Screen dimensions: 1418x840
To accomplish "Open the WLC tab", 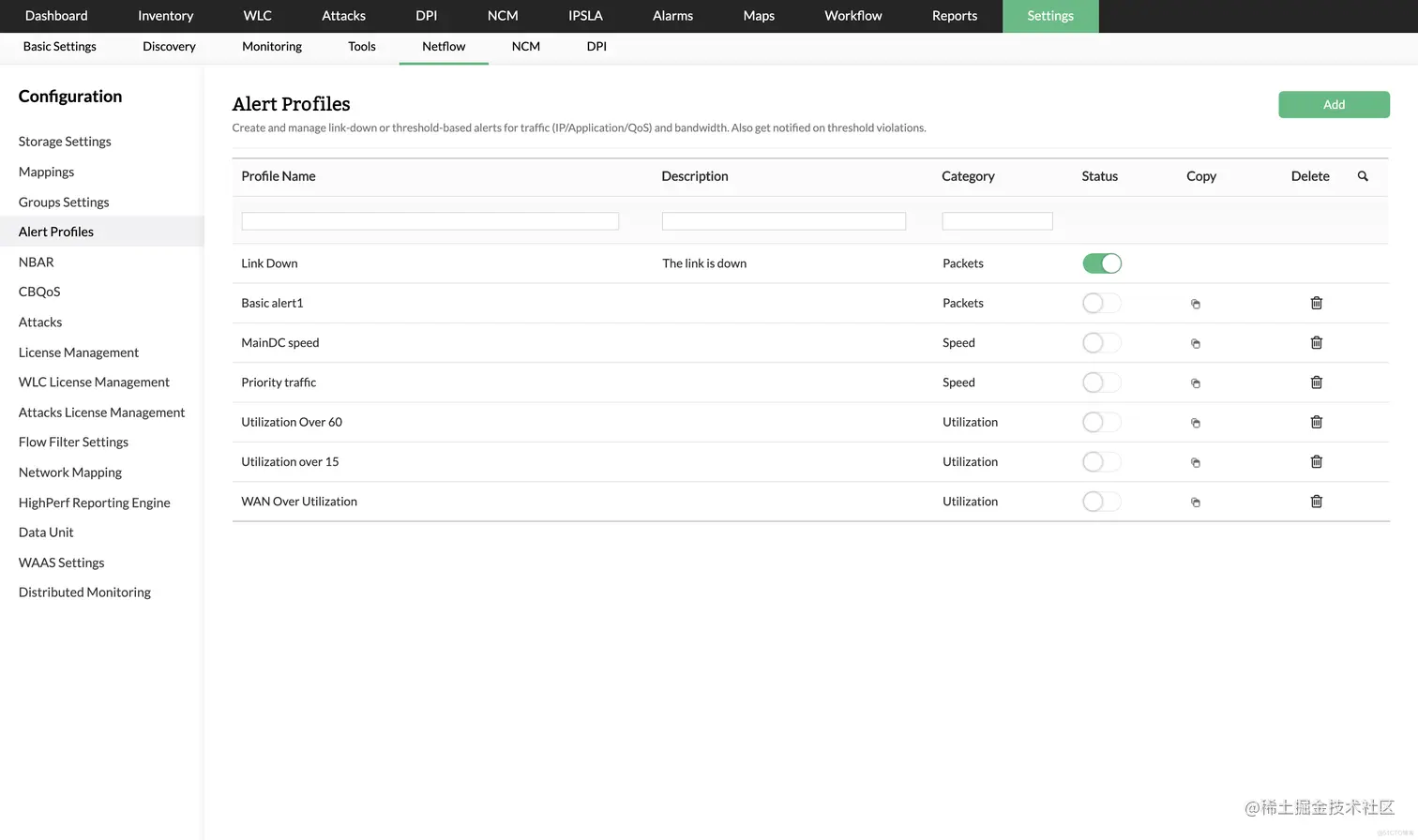I will [x=257, y=16].
